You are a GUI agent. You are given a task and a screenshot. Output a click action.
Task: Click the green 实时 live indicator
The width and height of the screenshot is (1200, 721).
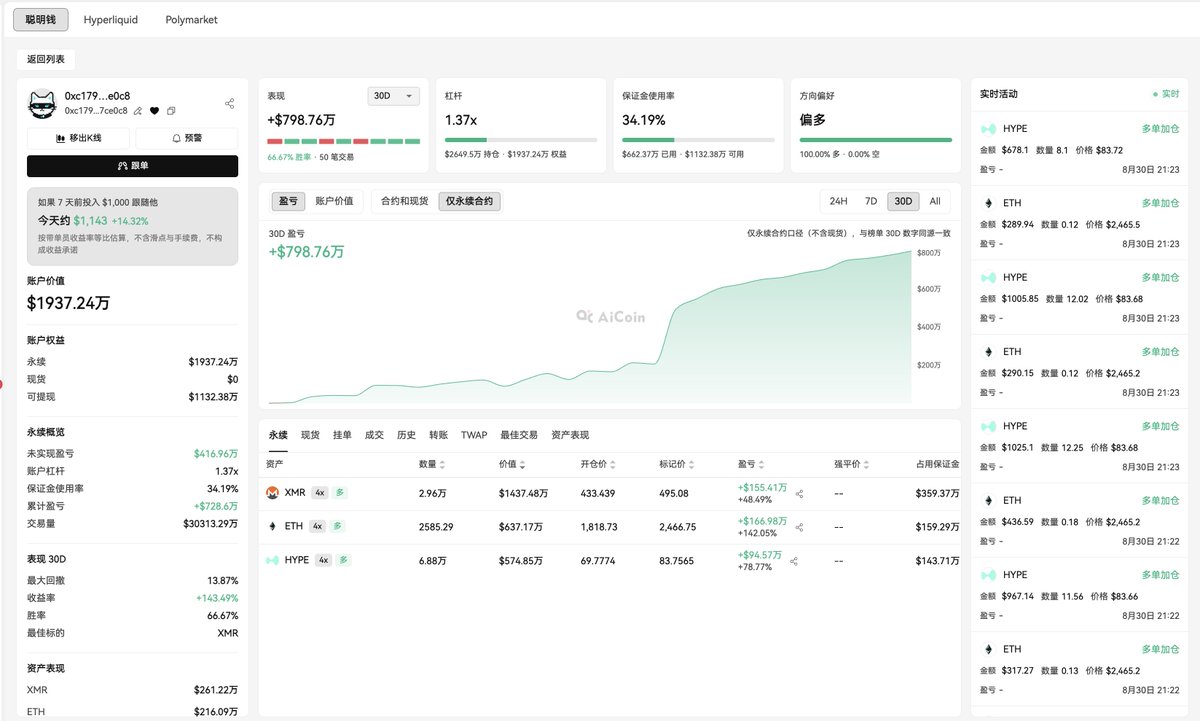1166,94
